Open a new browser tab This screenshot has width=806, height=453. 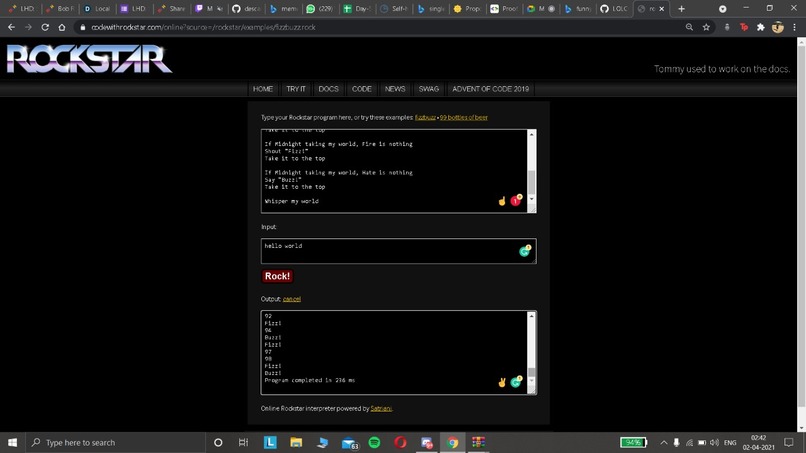pyautogui.click(x=682, y=9)
